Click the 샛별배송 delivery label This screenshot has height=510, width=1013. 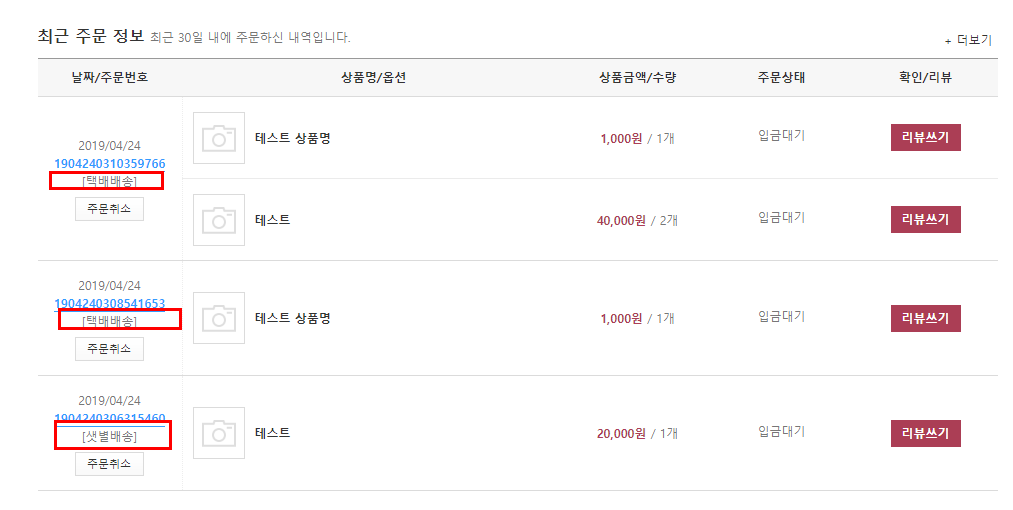coord(110,437)
